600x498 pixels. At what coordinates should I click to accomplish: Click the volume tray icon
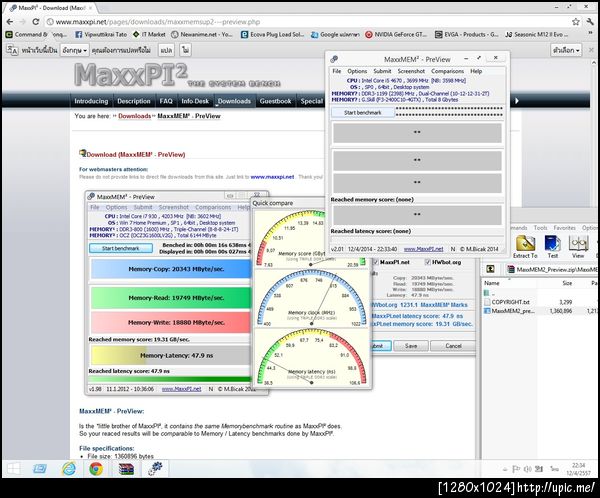click(528, 469)
